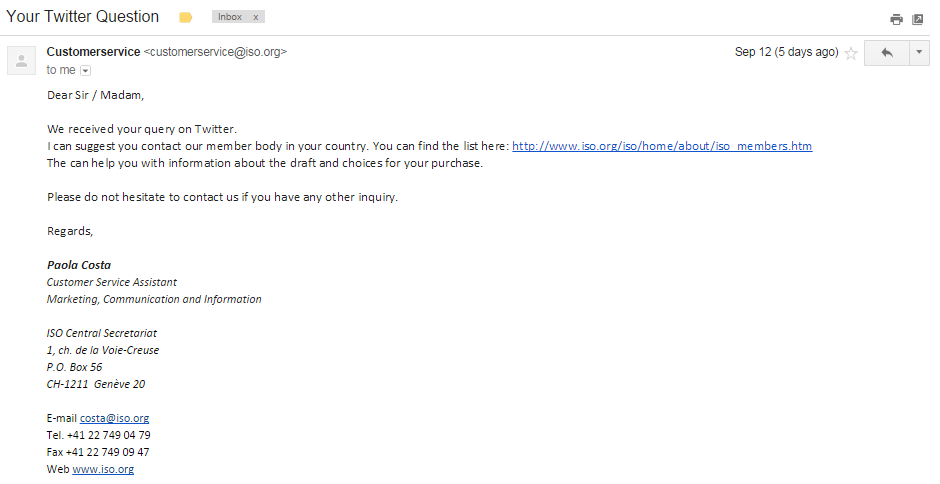Click the costa@iso.org email link
The height and width of the screenshot is (484, 940).
pyautogui.click(x=115, y=418)
